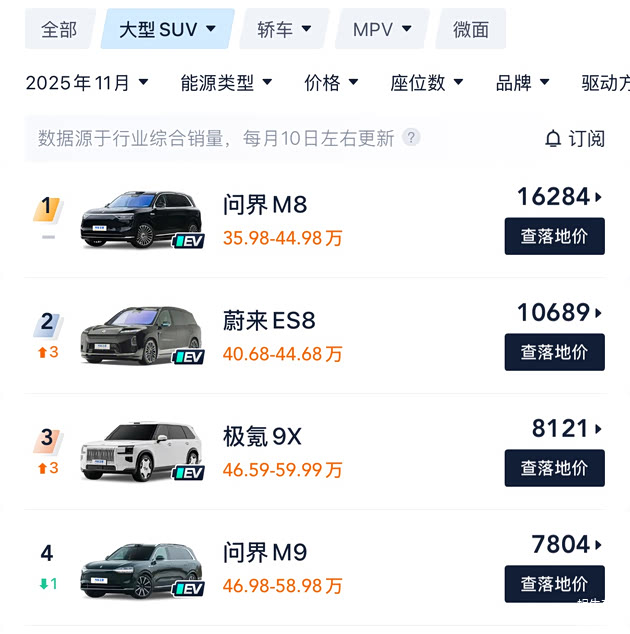630x634 pixels.
Task: Switch to the 全部 tab
Action: pyautogui.click(x=59, y=29)
